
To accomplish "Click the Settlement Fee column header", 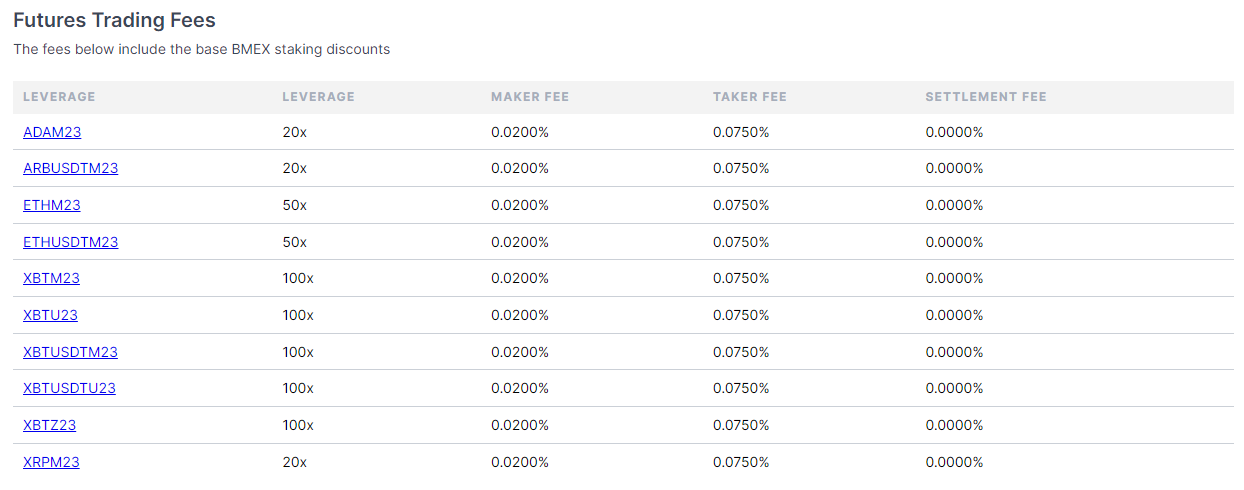I will (x=986, y=97).
